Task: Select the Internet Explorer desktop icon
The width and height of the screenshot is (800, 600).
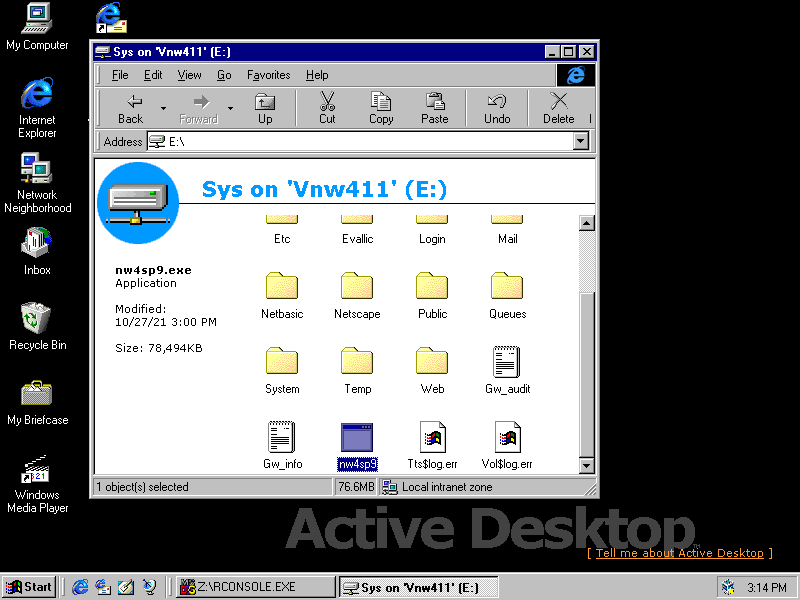Action: click(37, 108)
